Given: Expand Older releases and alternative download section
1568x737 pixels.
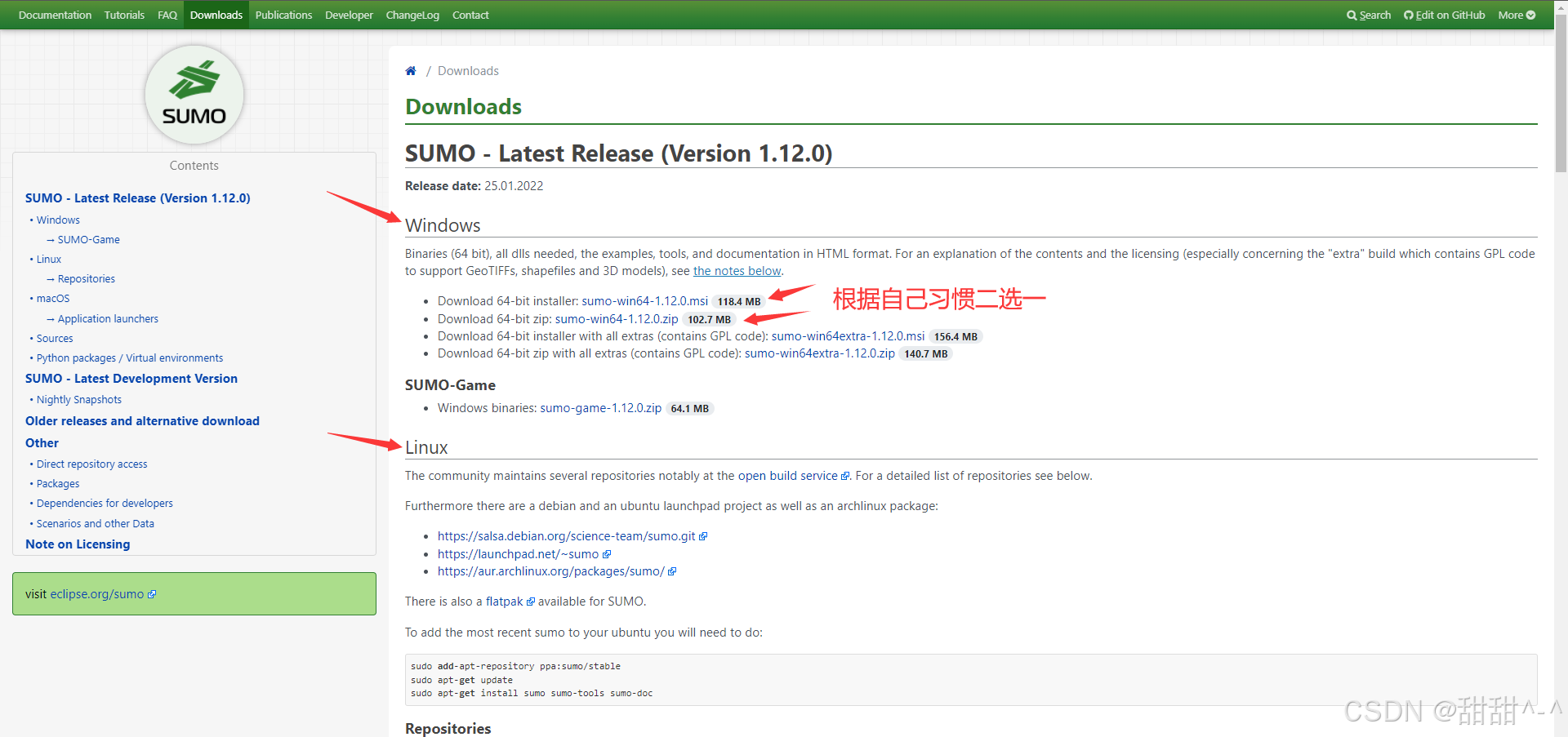Looking at the screenshot, I should point(142,420).
